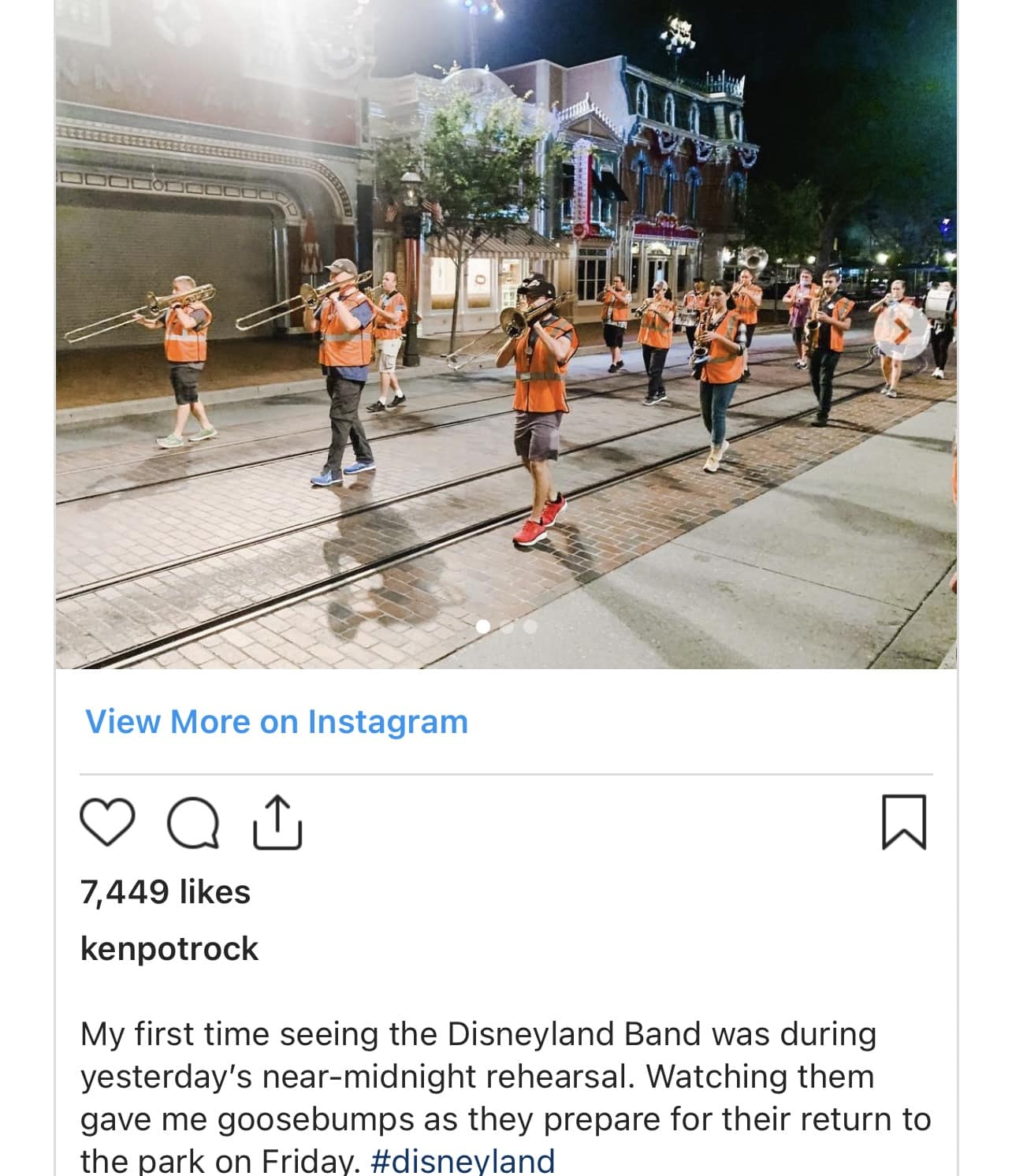
Task: Open the View More on Instagram link
Action: 277,721
